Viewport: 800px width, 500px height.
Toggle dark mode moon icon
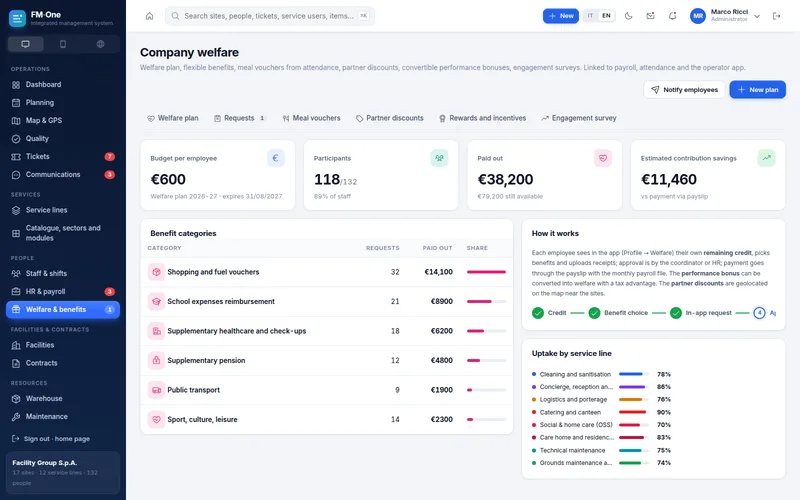(x=629, y=16)
